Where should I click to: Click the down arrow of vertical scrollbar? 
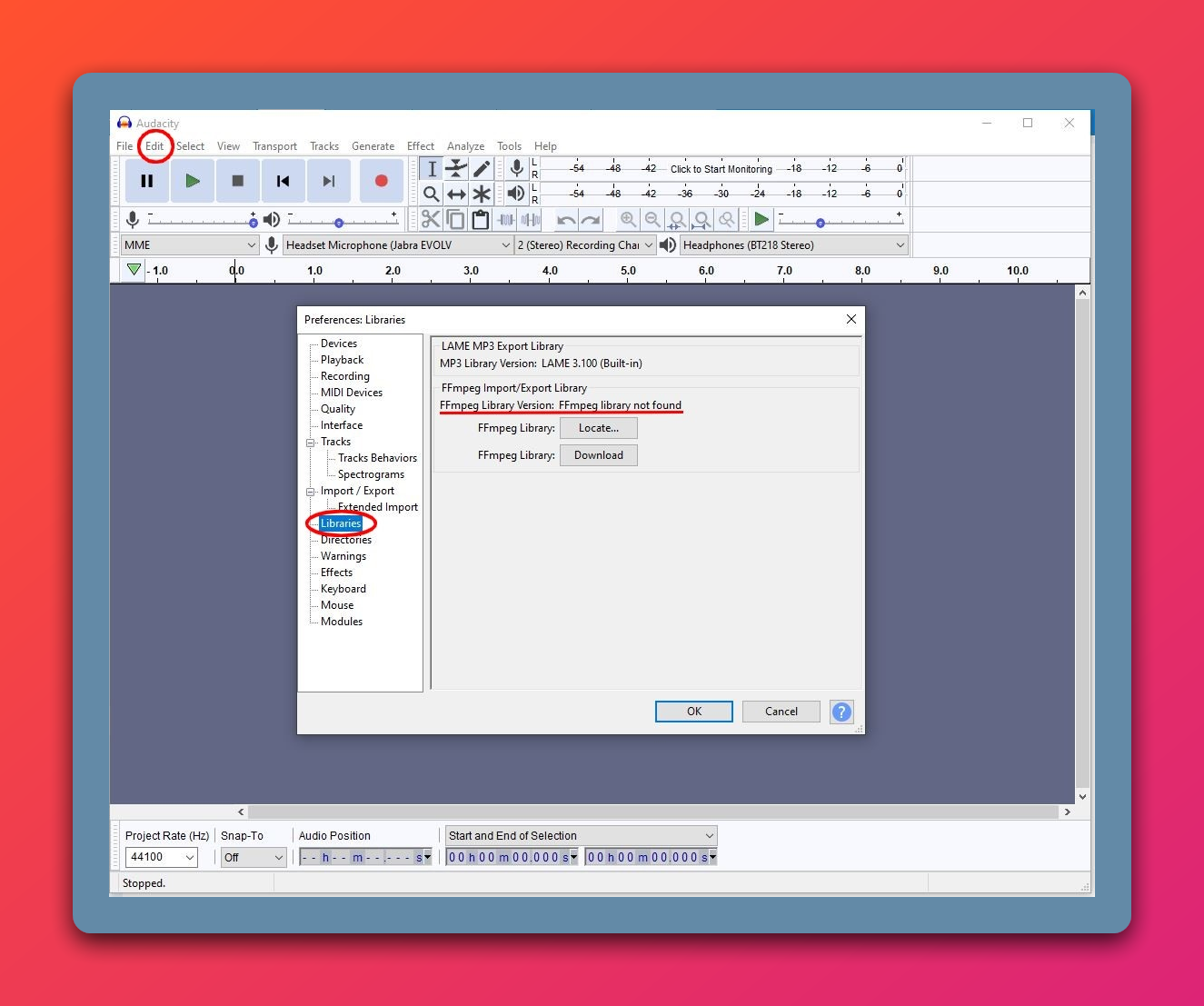point(1082,797)
